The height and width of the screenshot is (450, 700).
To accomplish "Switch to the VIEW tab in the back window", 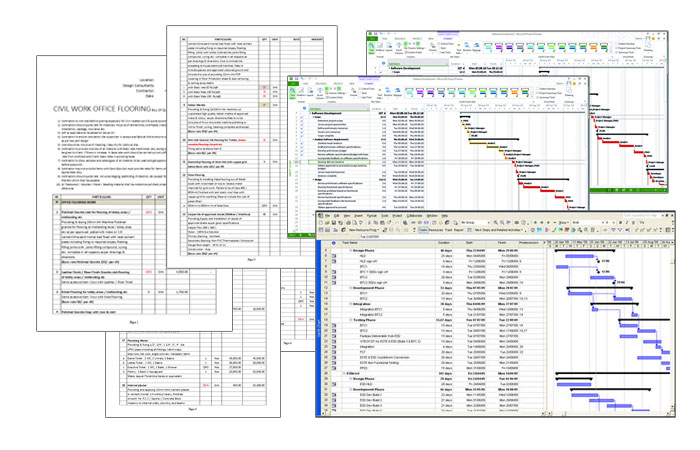I will (431, 38).
